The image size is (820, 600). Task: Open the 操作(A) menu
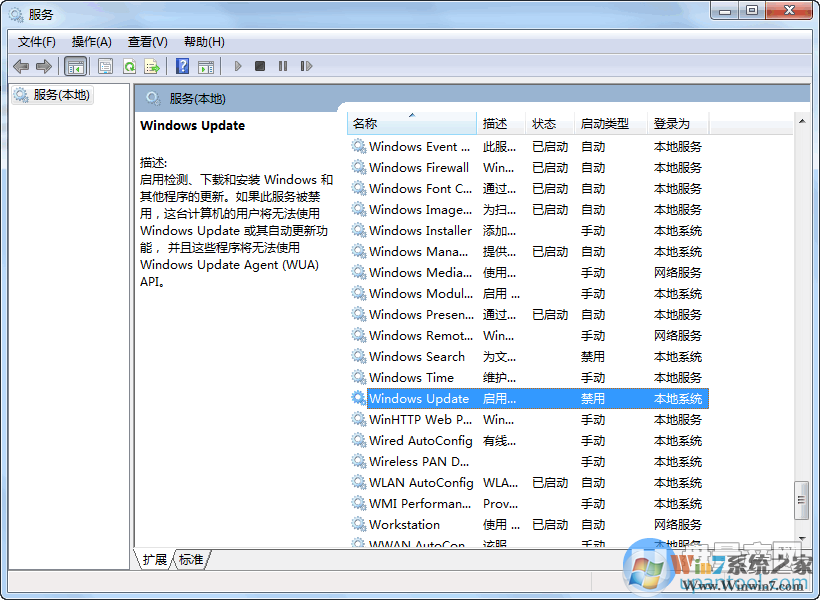pos(92,42)
